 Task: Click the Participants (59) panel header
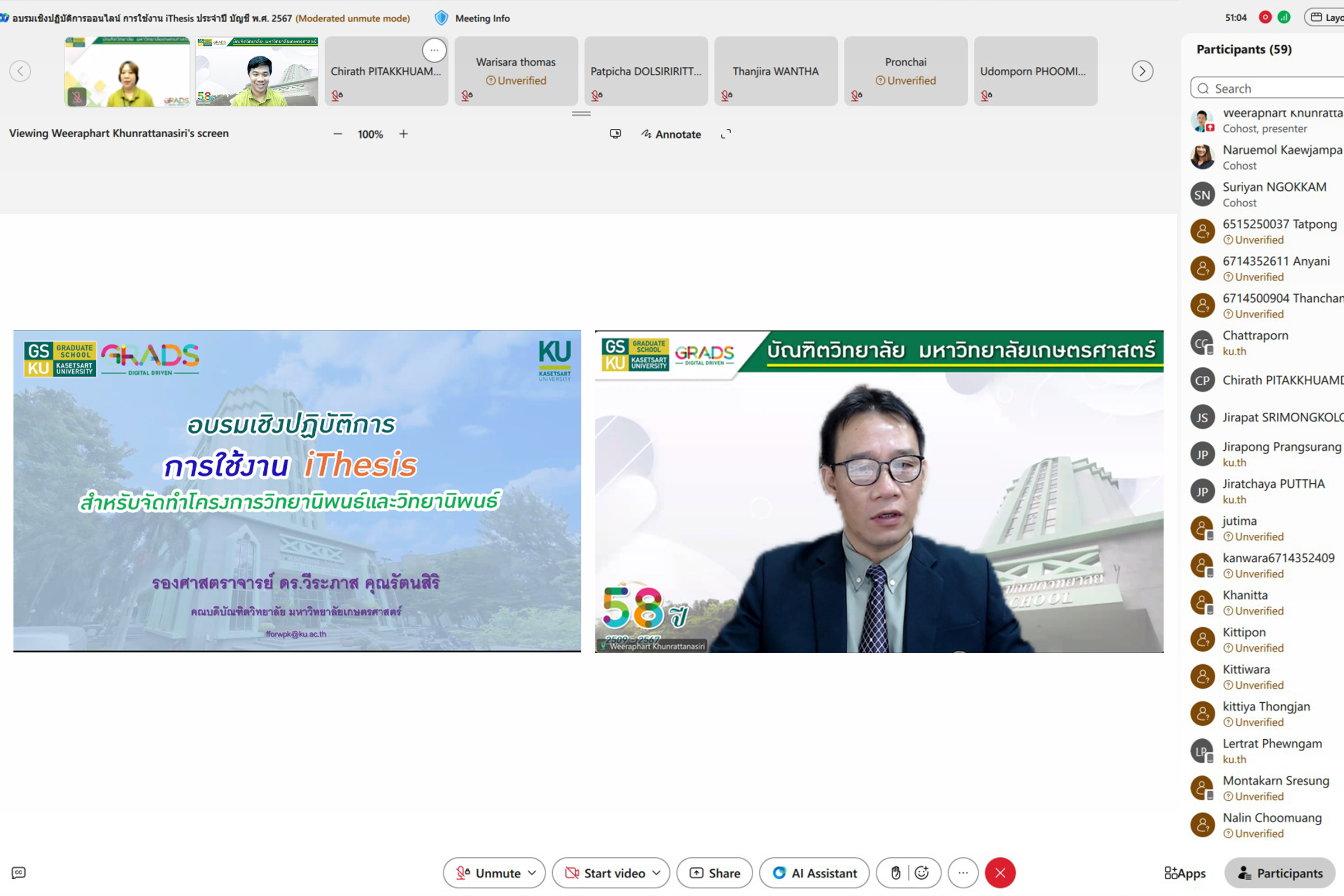pos(1244,50)
